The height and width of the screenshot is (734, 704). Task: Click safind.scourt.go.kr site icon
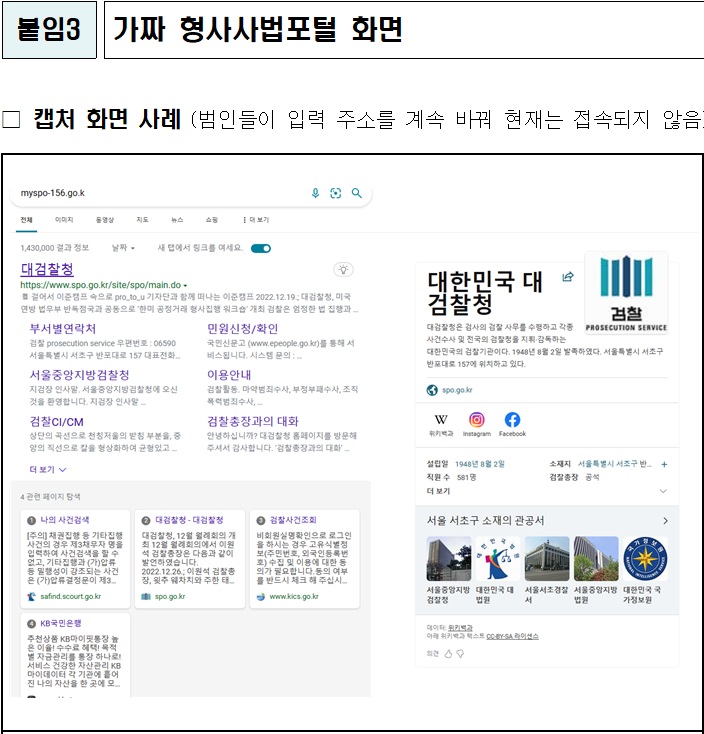pos(31,596)
